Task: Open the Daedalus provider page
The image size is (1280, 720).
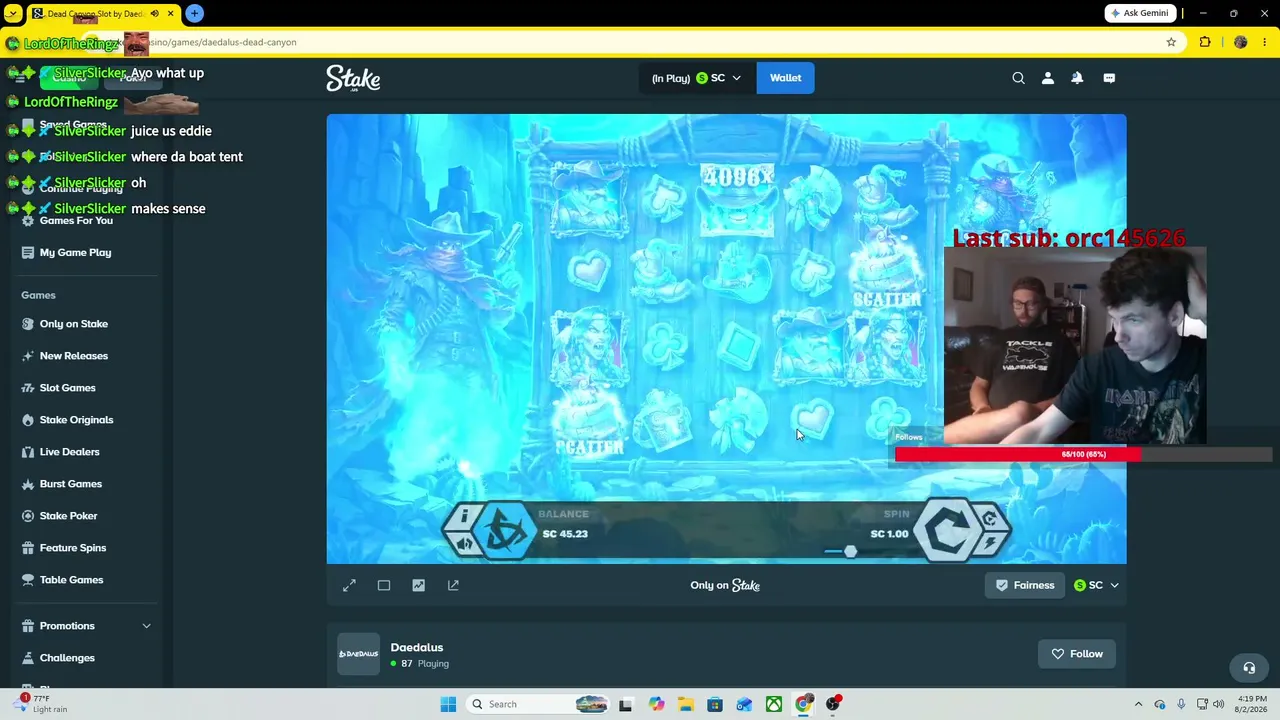Action: tap(416, 647)
